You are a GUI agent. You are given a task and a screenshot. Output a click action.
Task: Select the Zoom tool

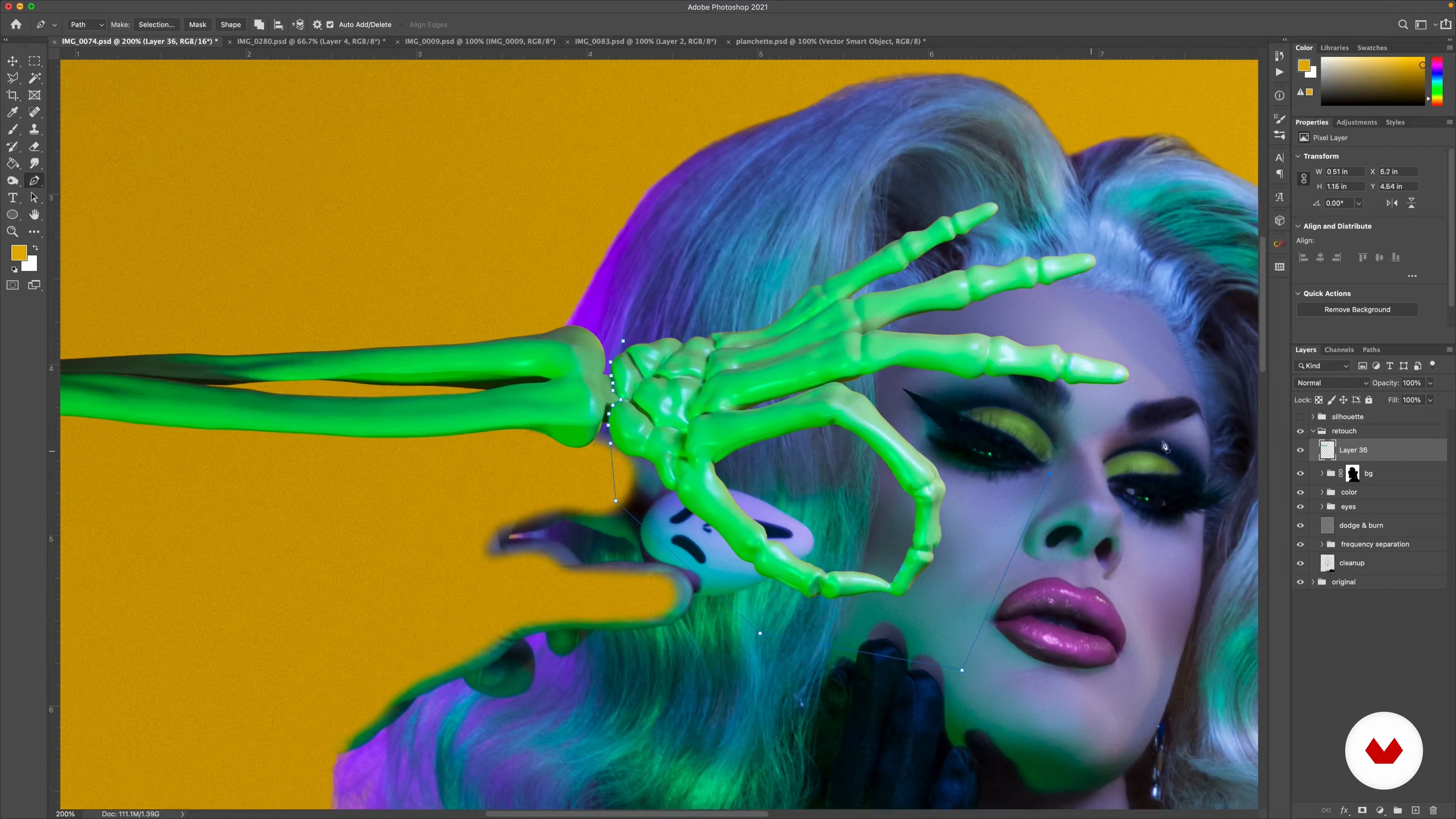pos(13,232)
